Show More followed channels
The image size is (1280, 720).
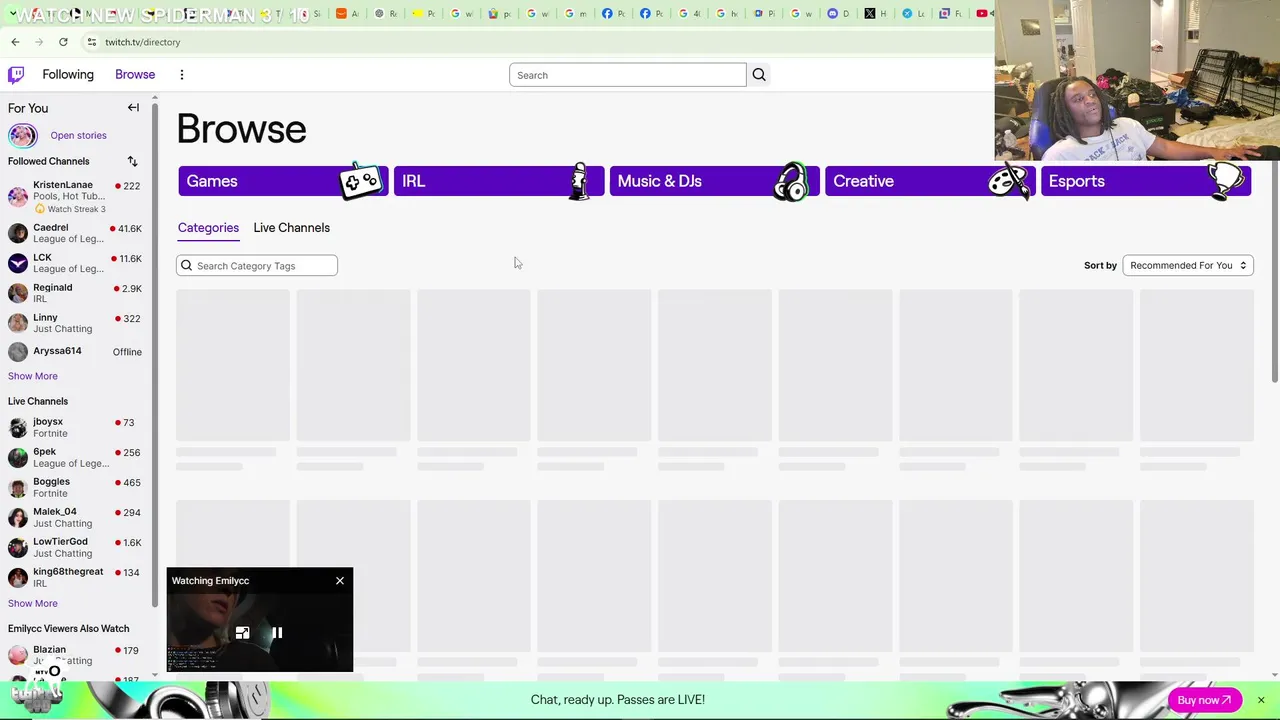point(33,376)
